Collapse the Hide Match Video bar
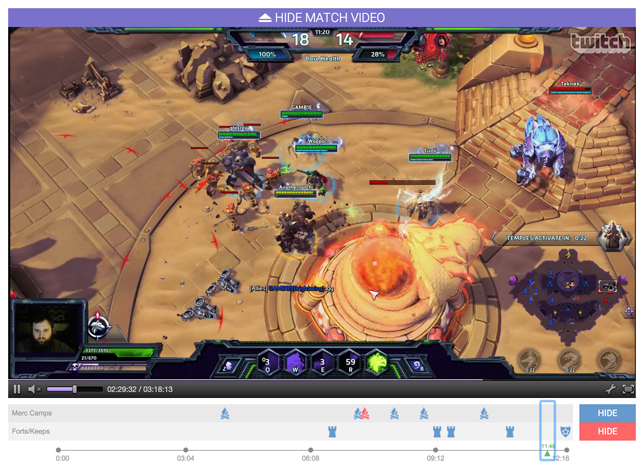The image size is (644, 472). tap(322, 18)
